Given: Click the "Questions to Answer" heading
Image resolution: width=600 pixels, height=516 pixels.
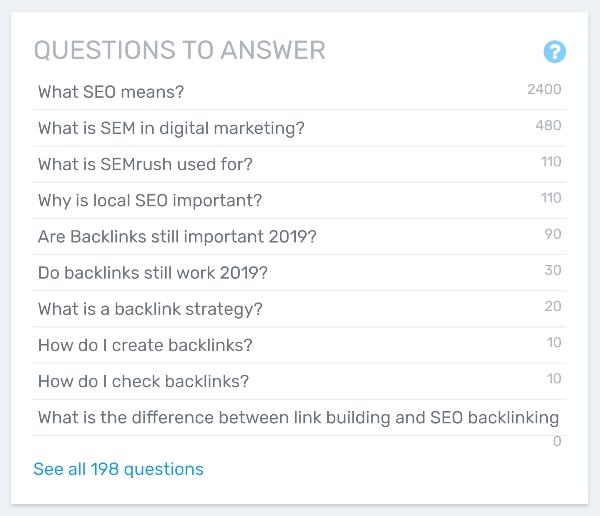Looking at the screenshot, I should [x=179, y=50].
